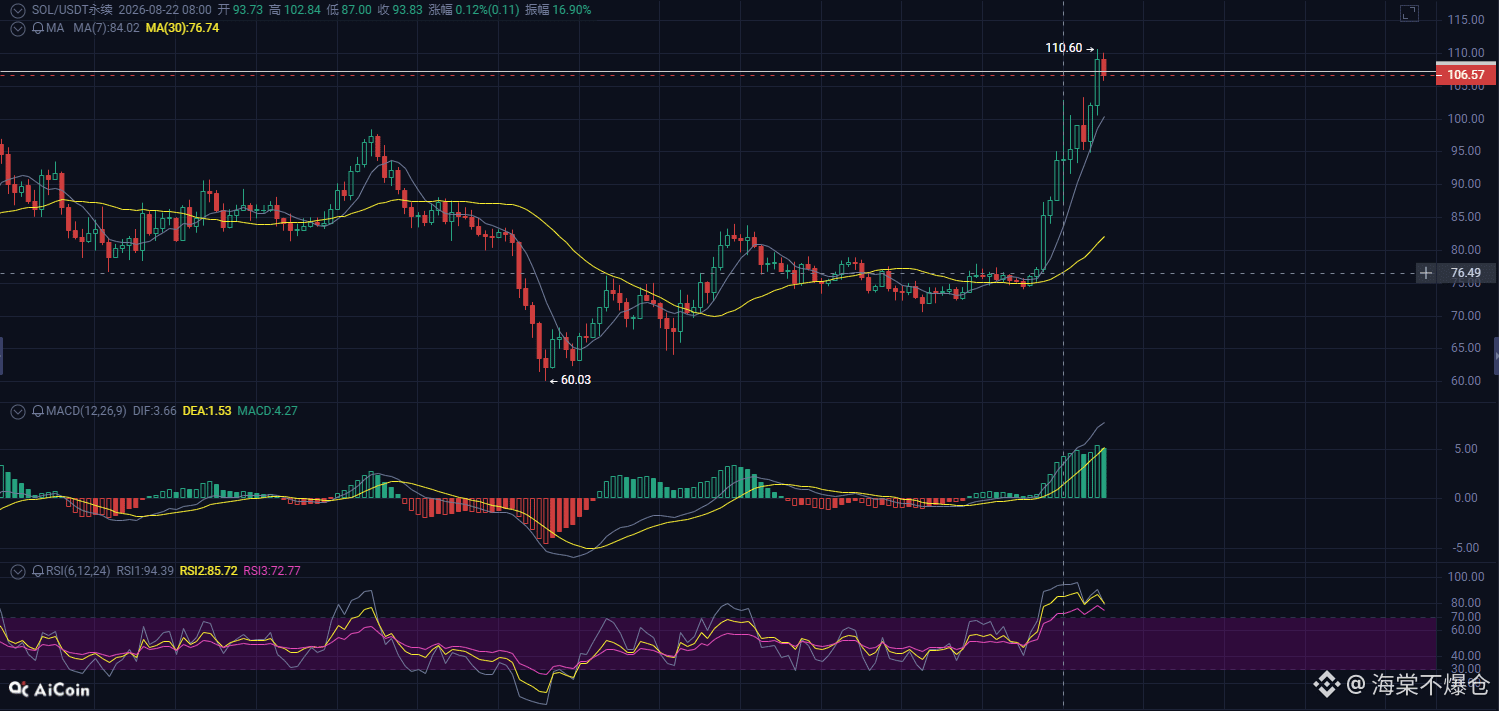The height and width of the screenshot is (711, 1499).
Task: Click the MA(30):76.74 value
Action: (182, 28)
